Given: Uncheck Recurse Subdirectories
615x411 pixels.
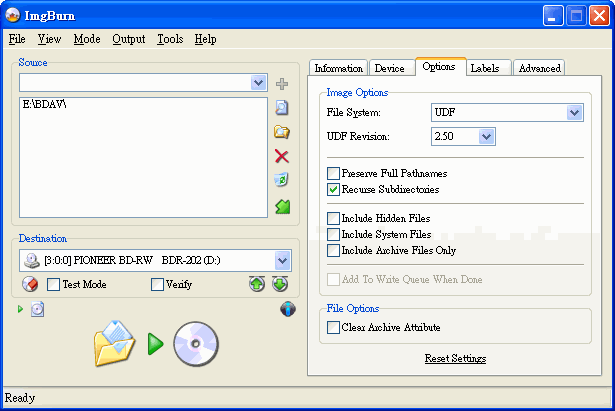Looking at the screenshot, I should pyautogui.click(x=333, y=189).
